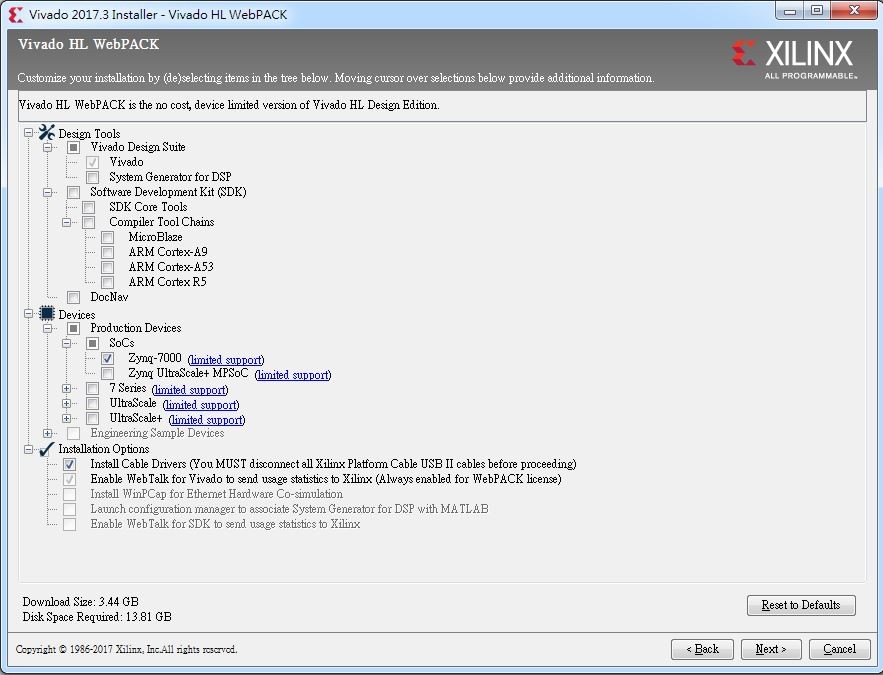
Task: Proceed with the Next button
Action: click(771, 649)
